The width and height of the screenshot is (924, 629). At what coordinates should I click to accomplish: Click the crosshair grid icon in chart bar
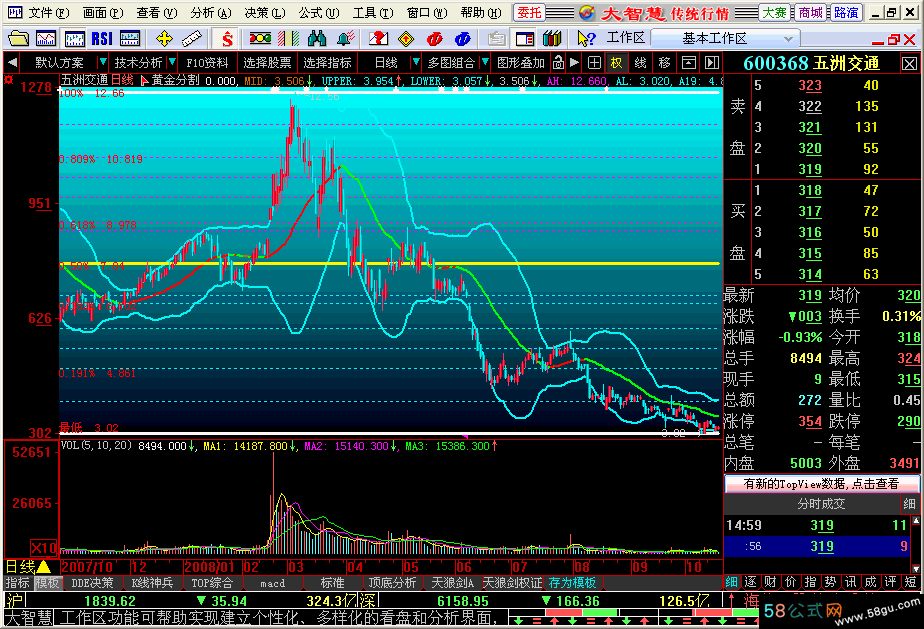click(x=594, y=62)
